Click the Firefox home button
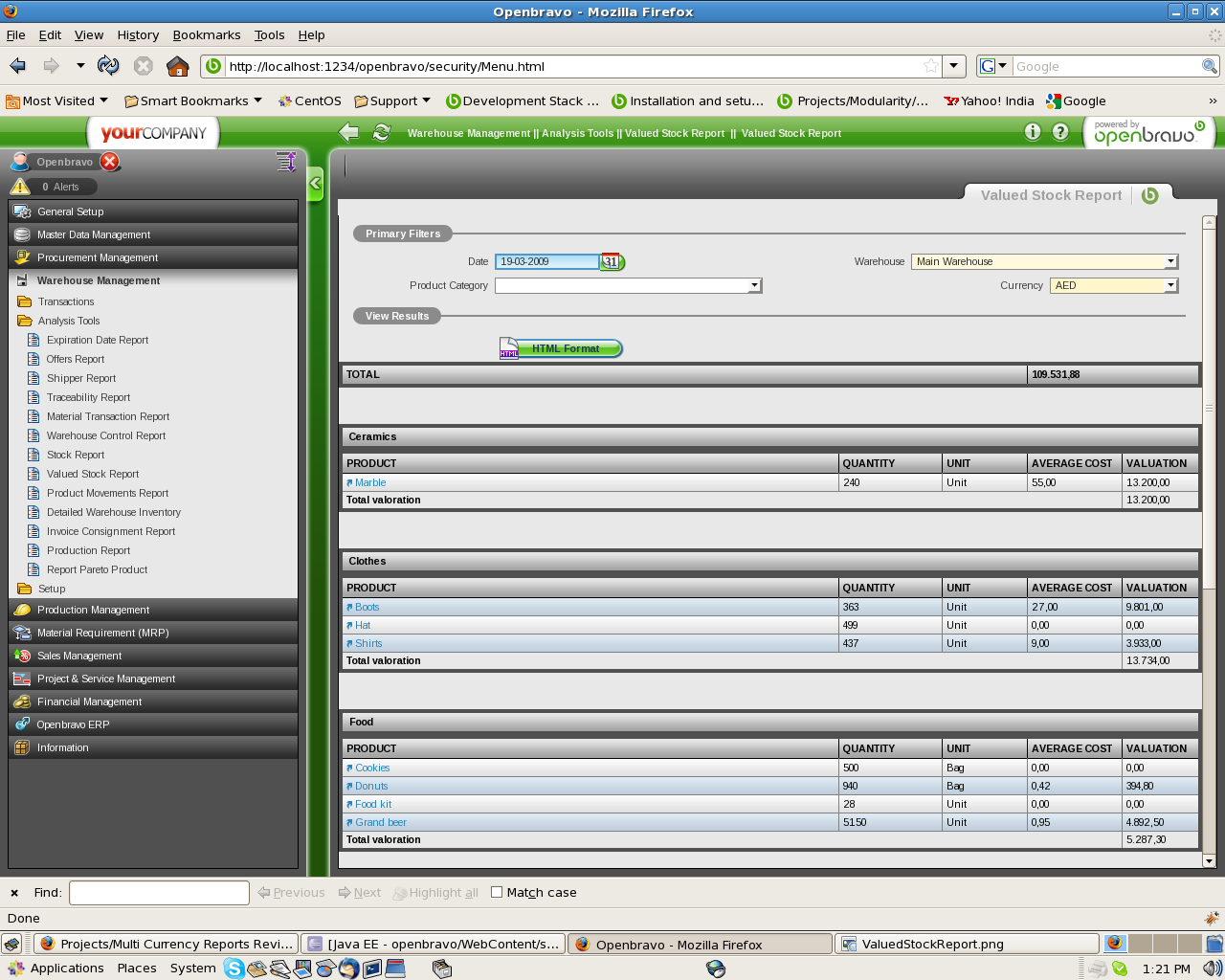1225x980 pixels. point(177,66)
